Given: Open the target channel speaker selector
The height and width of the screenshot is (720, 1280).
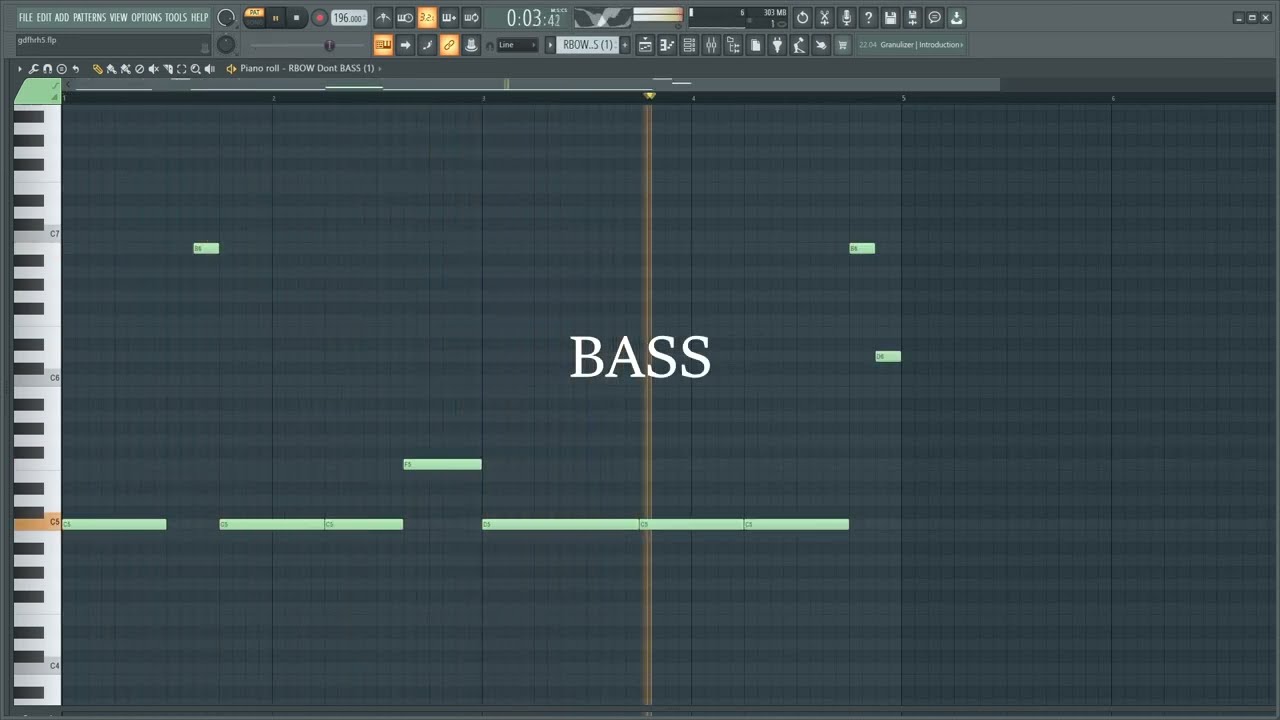Looking at the screenshot, I should tap(231, 68).
